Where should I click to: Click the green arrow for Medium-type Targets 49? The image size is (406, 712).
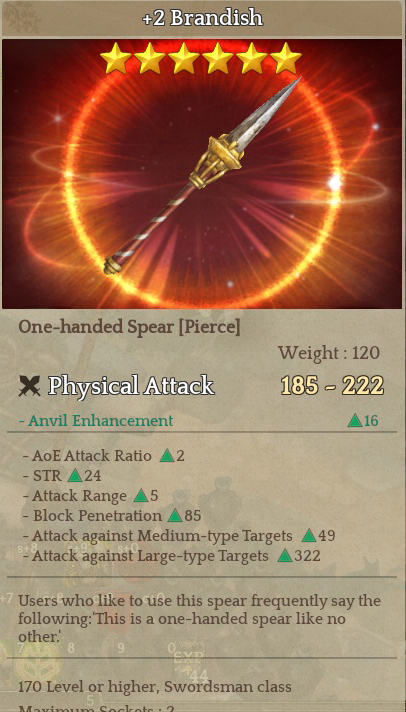point(309,535)
